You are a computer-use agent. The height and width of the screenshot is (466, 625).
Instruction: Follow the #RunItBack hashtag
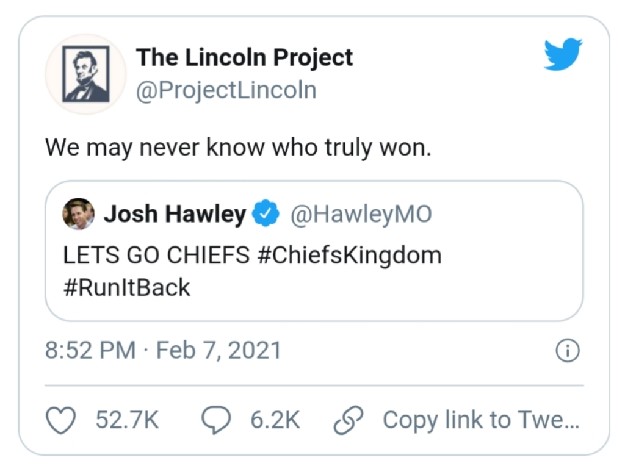pos(126,287)
